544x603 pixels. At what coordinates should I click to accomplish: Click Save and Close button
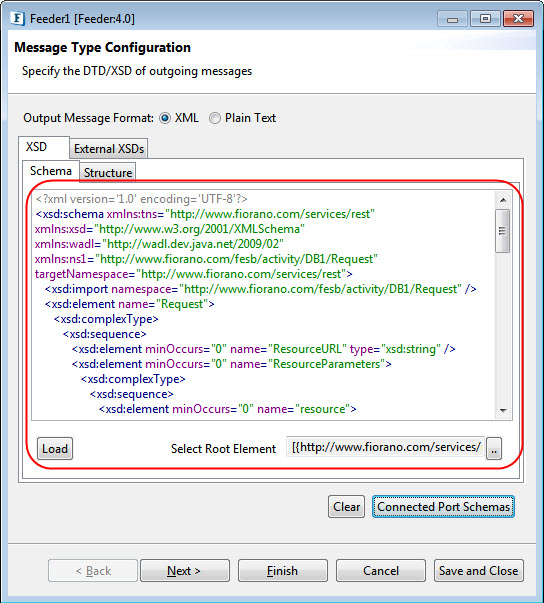click(x=479, y=571)
